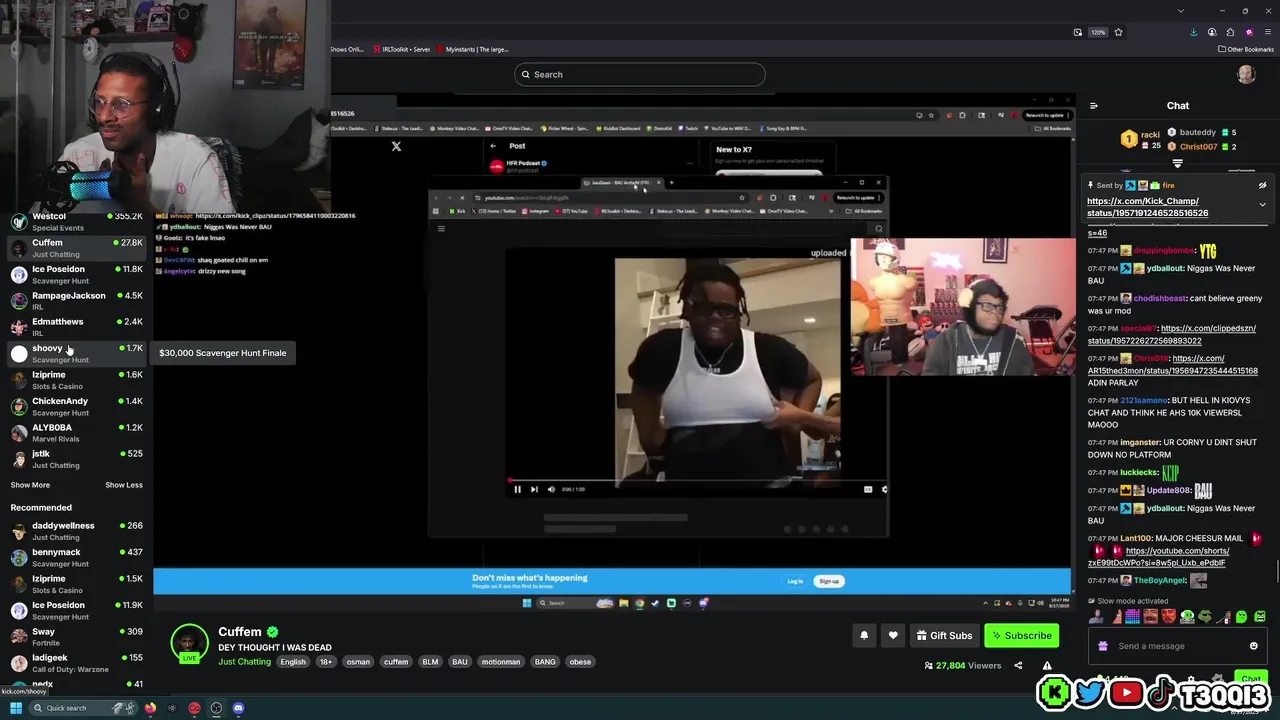Open the emoji picker in chat input
Screen dimensions: 1280x720
(1254, 646)
